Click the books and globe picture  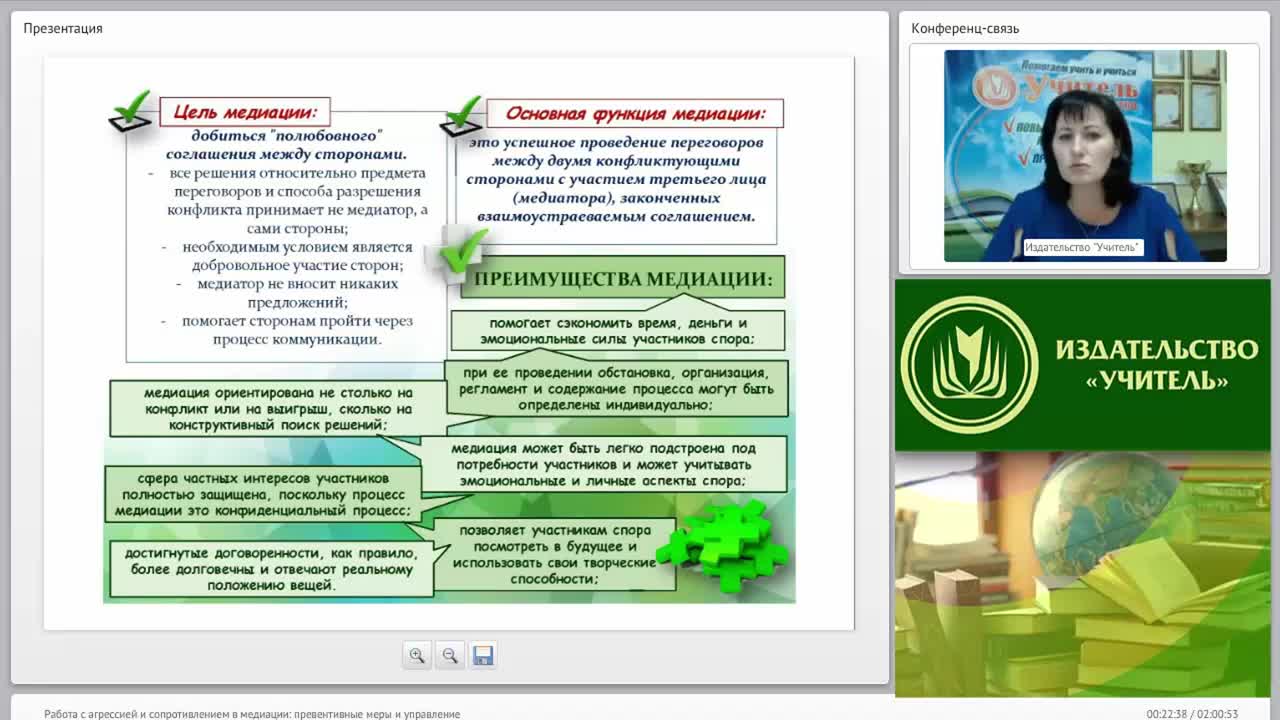pyautogui.click(x=1082, y=574)
